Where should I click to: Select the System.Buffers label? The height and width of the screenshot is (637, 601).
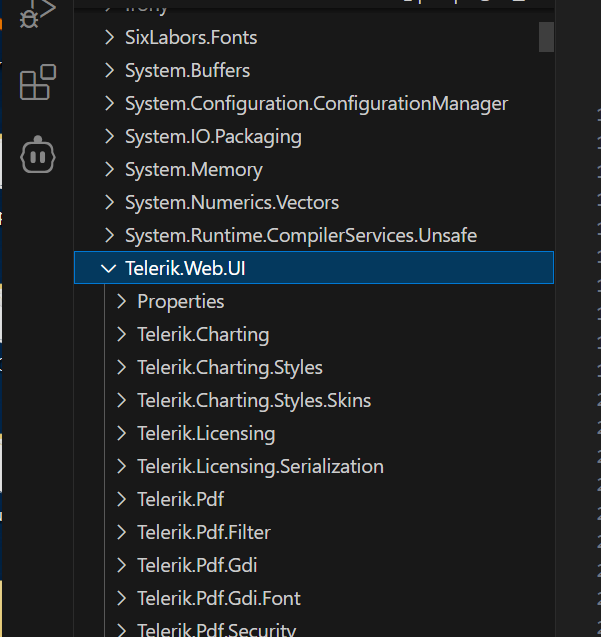click(x=187, y=71)
